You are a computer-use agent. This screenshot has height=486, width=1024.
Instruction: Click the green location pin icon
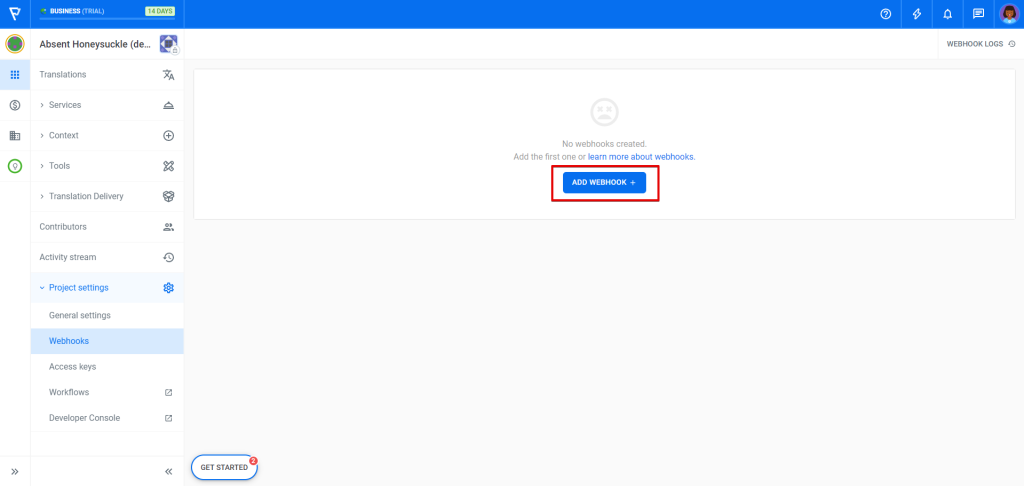[x=15, y=166]
